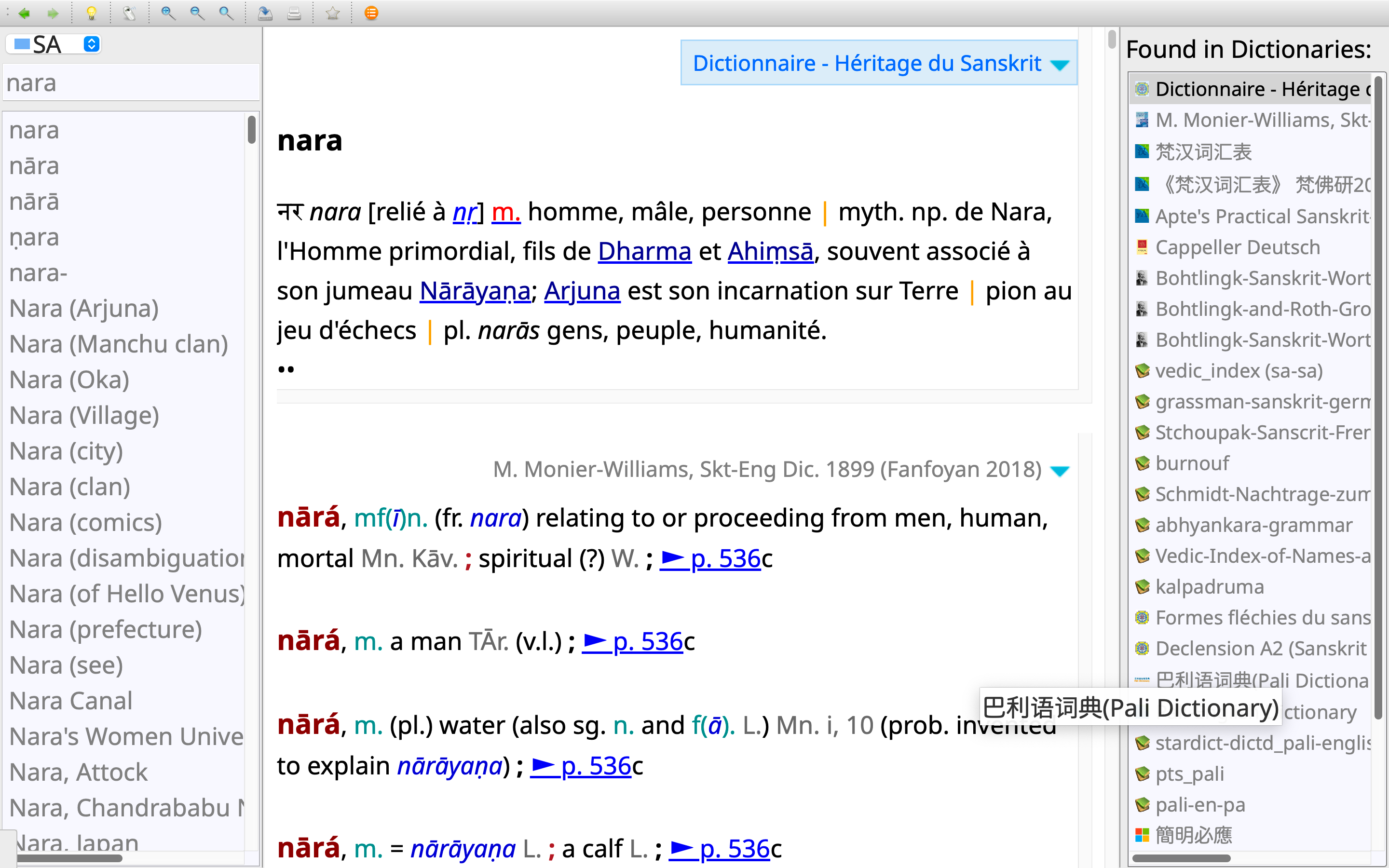Jump to pali-en-pa dictionary

pyautogui.click(x=1251, y=805)
